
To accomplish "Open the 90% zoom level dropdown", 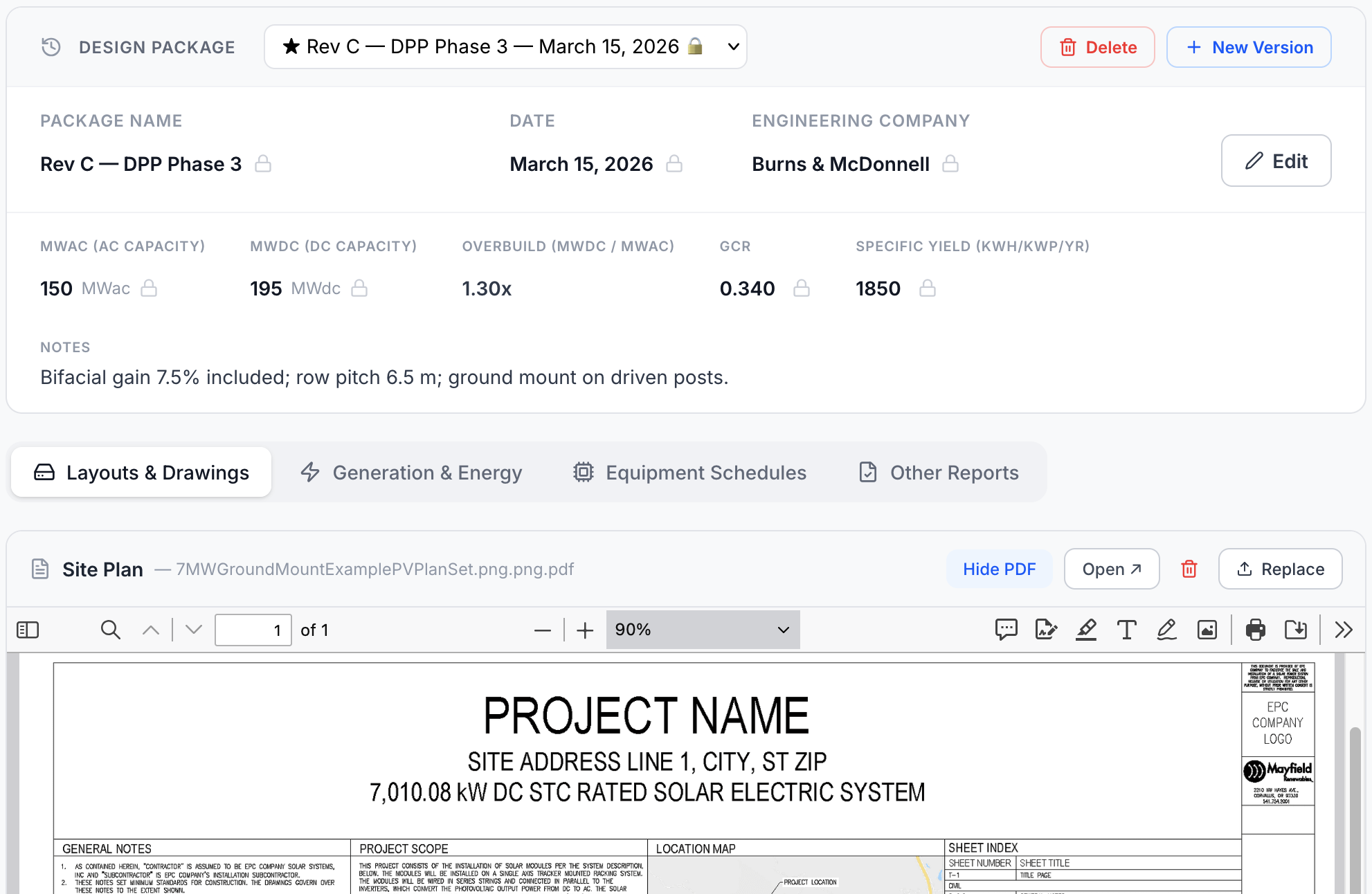I will pos(703,630).
